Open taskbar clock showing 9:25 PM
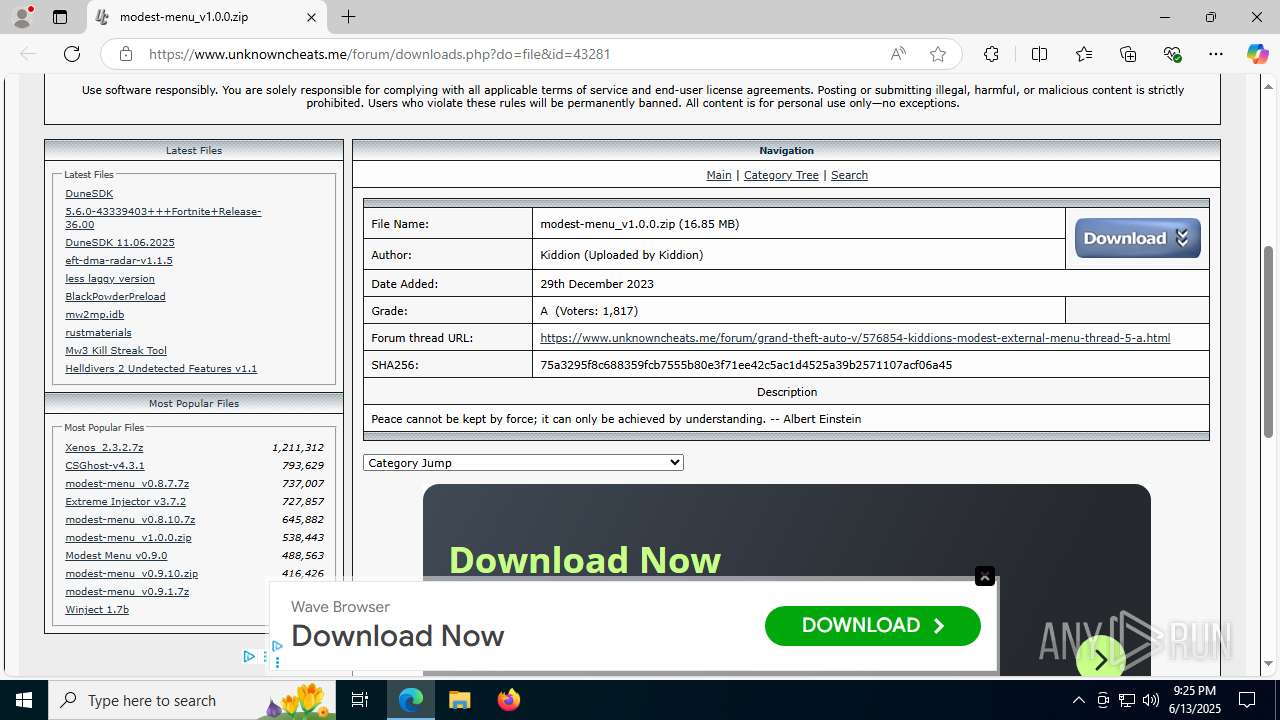This screenshot has height=720, width=1280. [x=1194, y=700]
